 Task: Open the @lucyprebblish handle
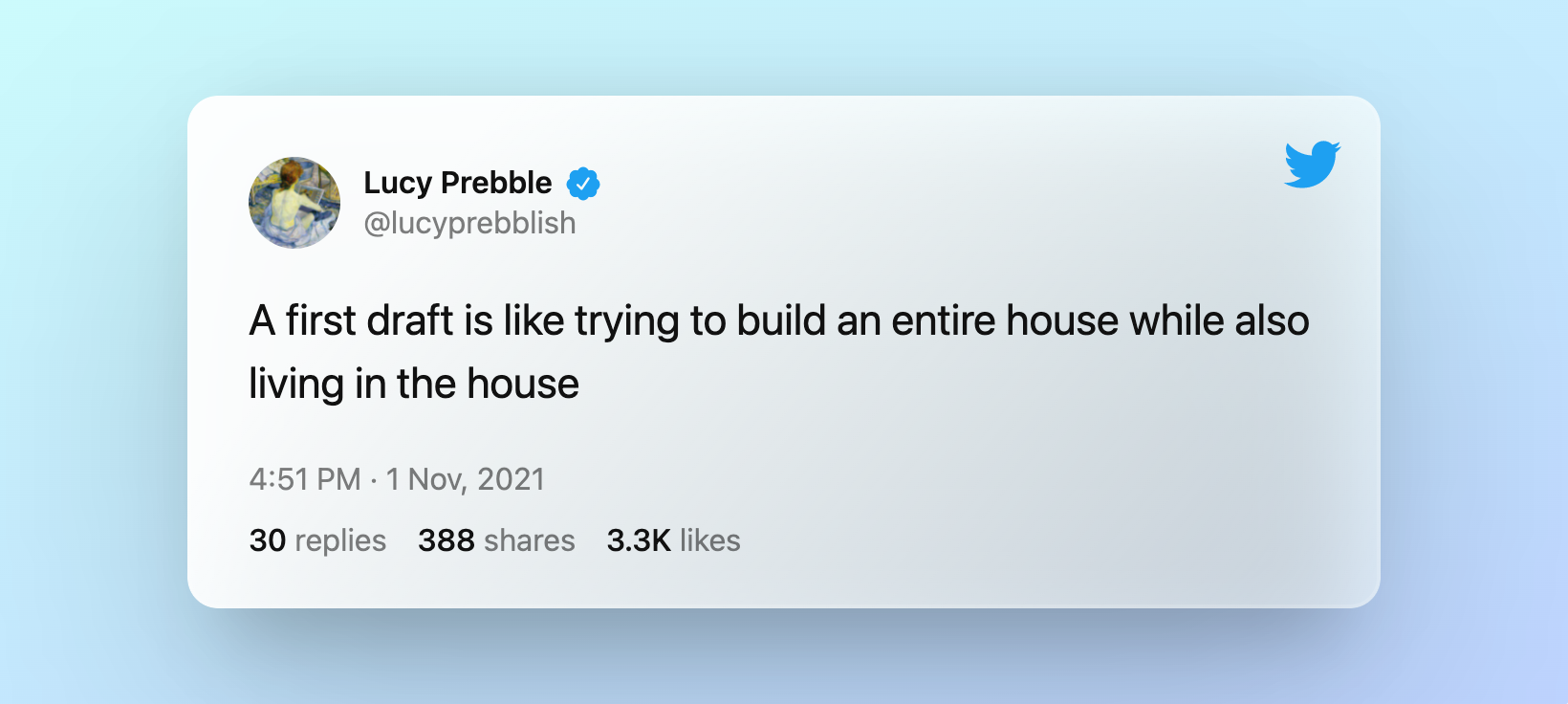coord(469,223)
